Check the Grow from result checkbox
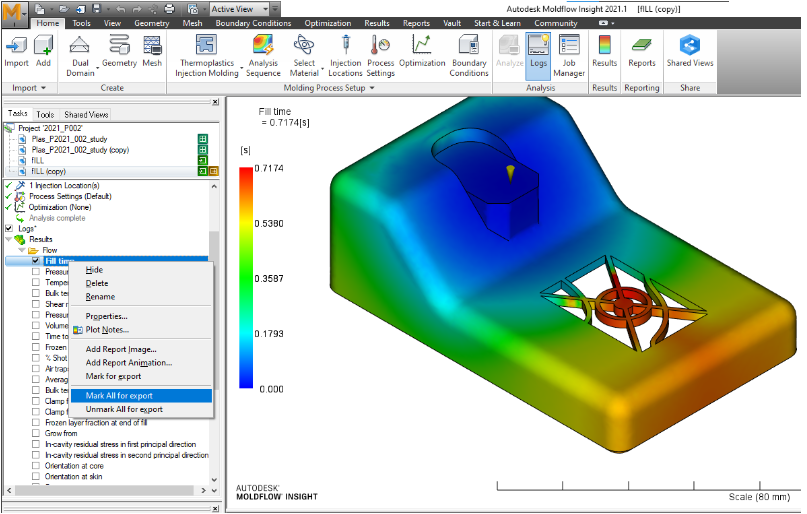This screenshot has height=514, width=807. coord(36,433)
